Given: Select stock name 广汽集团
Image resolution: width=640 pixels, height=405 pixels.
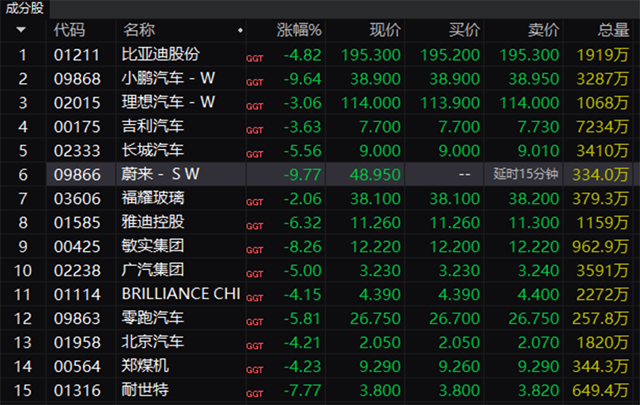Looking at the screenshot, I should 153,270.
